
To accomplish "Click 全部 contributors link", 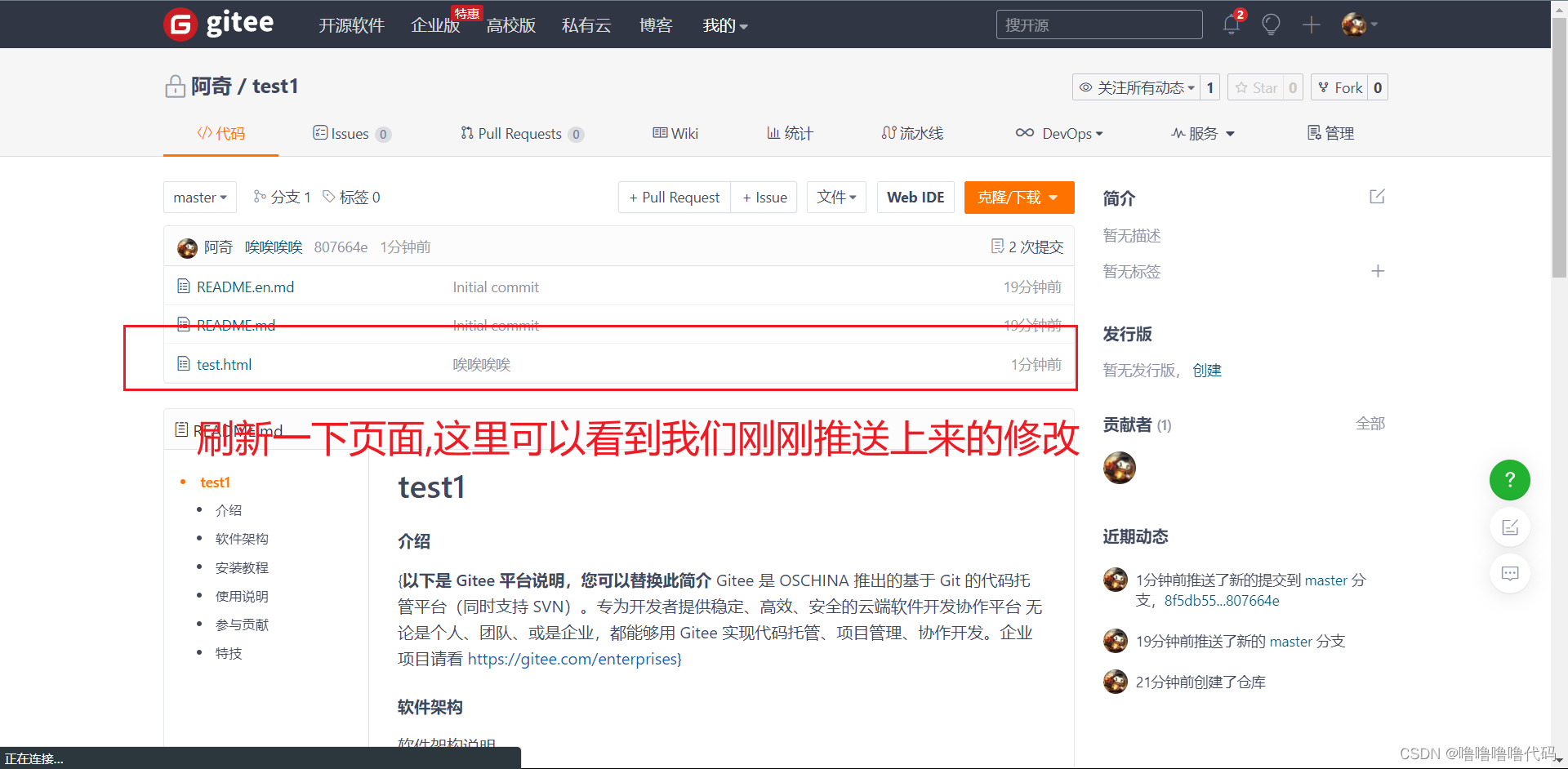I will point(1370,423).
